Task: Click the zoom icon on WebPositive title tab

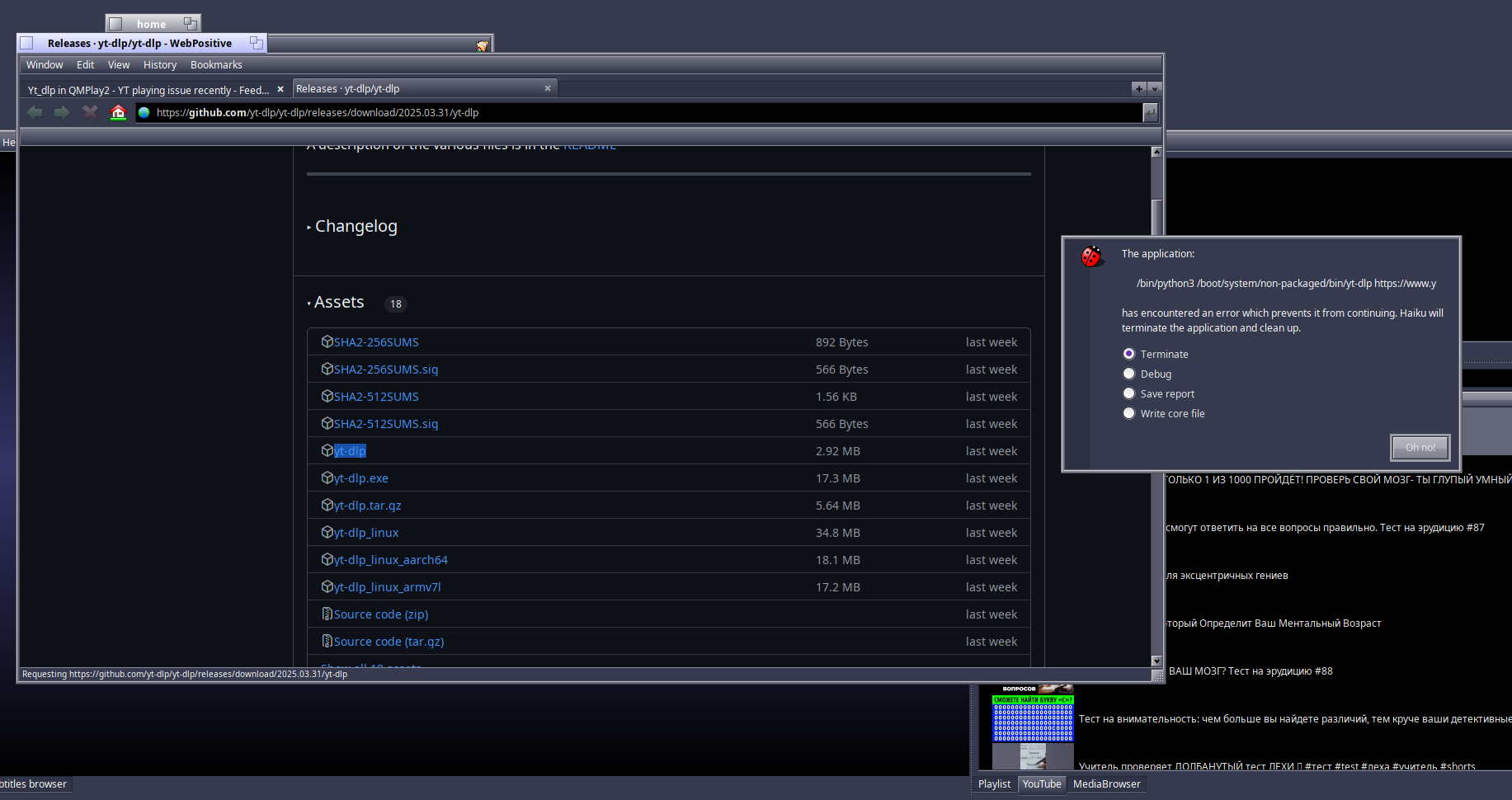Action: coord(256,43)
